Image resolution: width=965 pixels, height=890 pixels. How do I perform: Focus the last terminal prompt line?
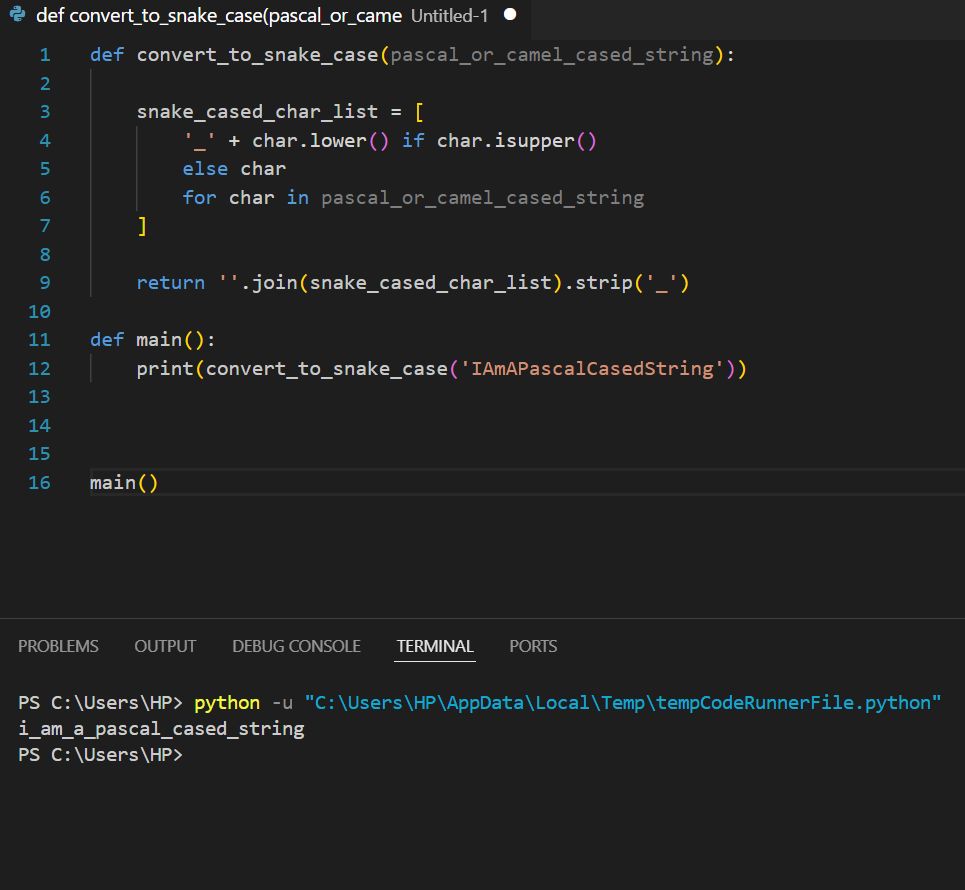pos(100,754)
